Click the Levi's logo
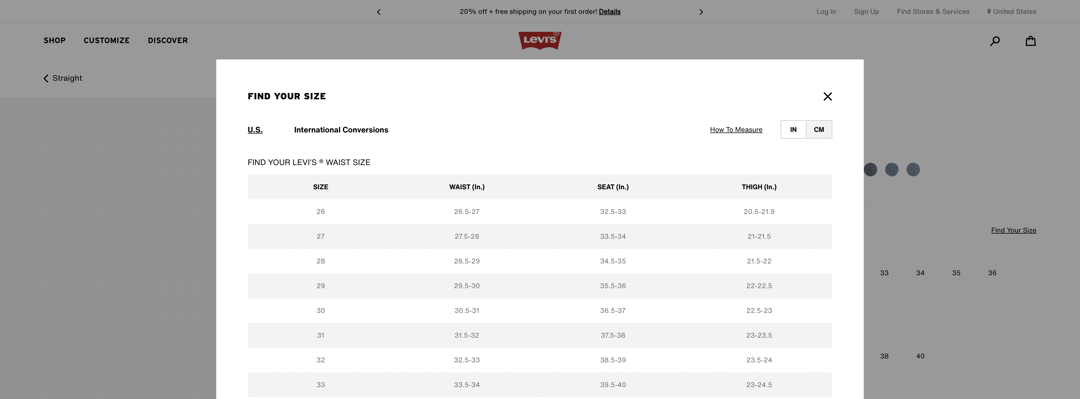The height and width of the screenshot is (399, 1080). pyautogui.click(x=540, y=41)
